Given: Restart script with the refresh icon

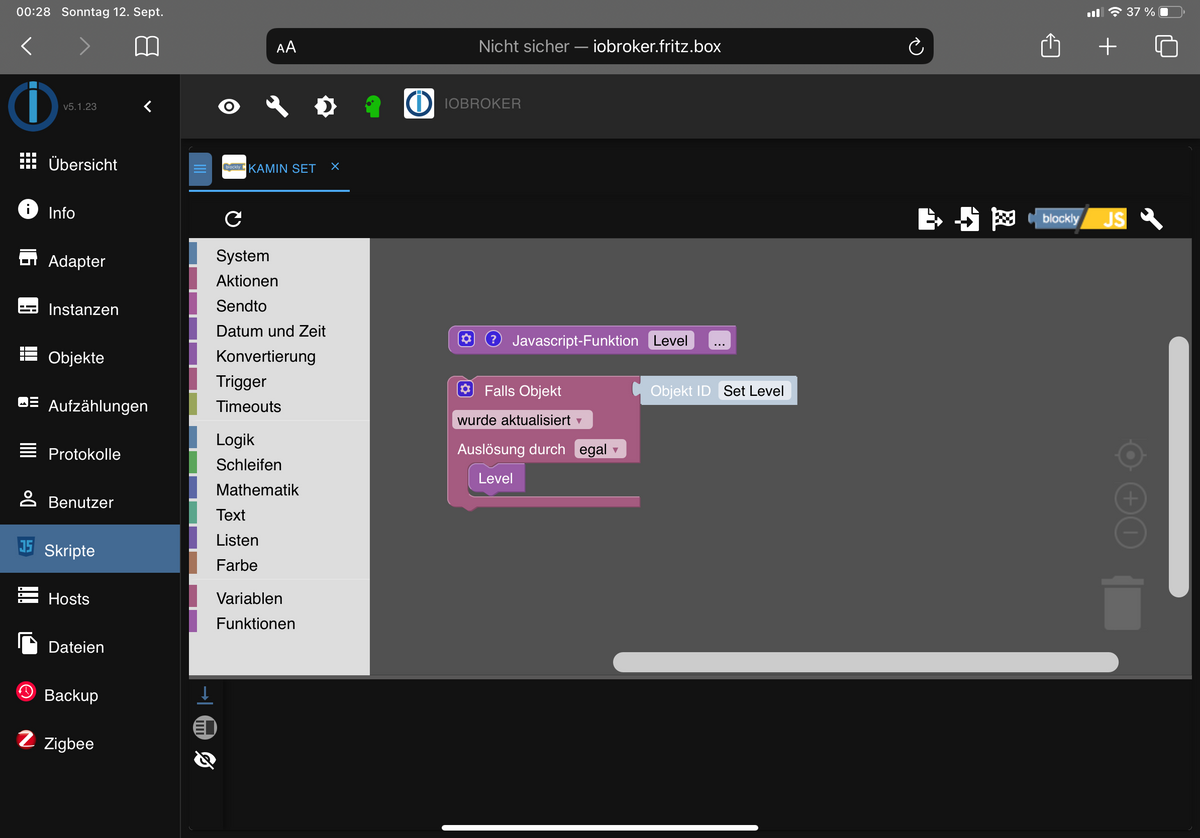Looking at the screenshot, I should [x=233, y=219].
